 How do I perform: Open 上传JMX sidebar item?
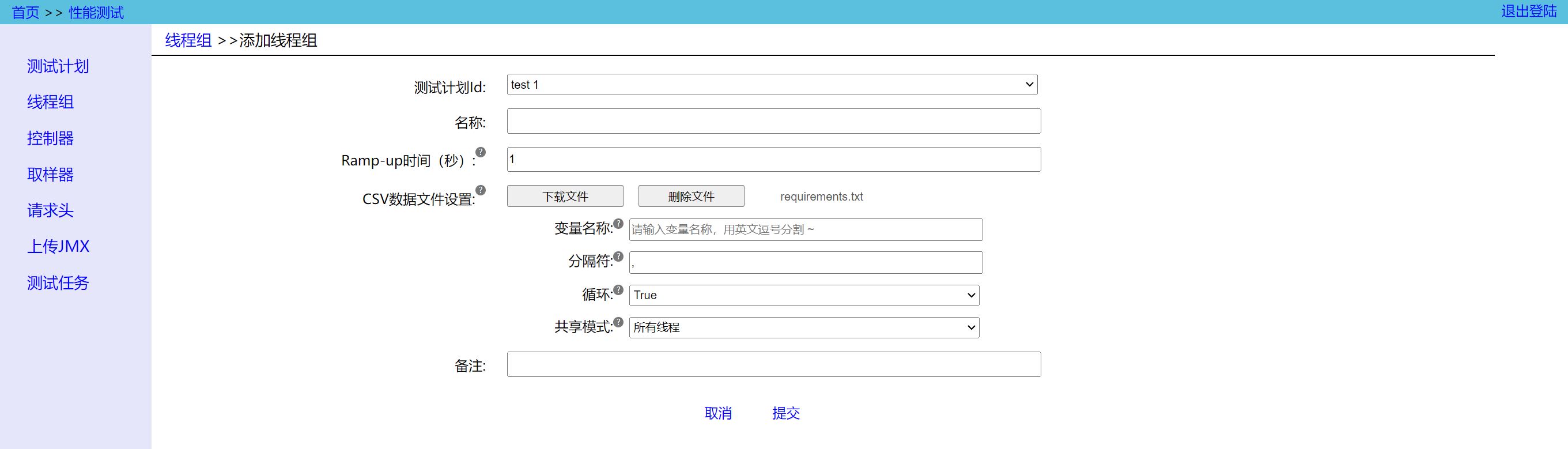click(58, 247)
